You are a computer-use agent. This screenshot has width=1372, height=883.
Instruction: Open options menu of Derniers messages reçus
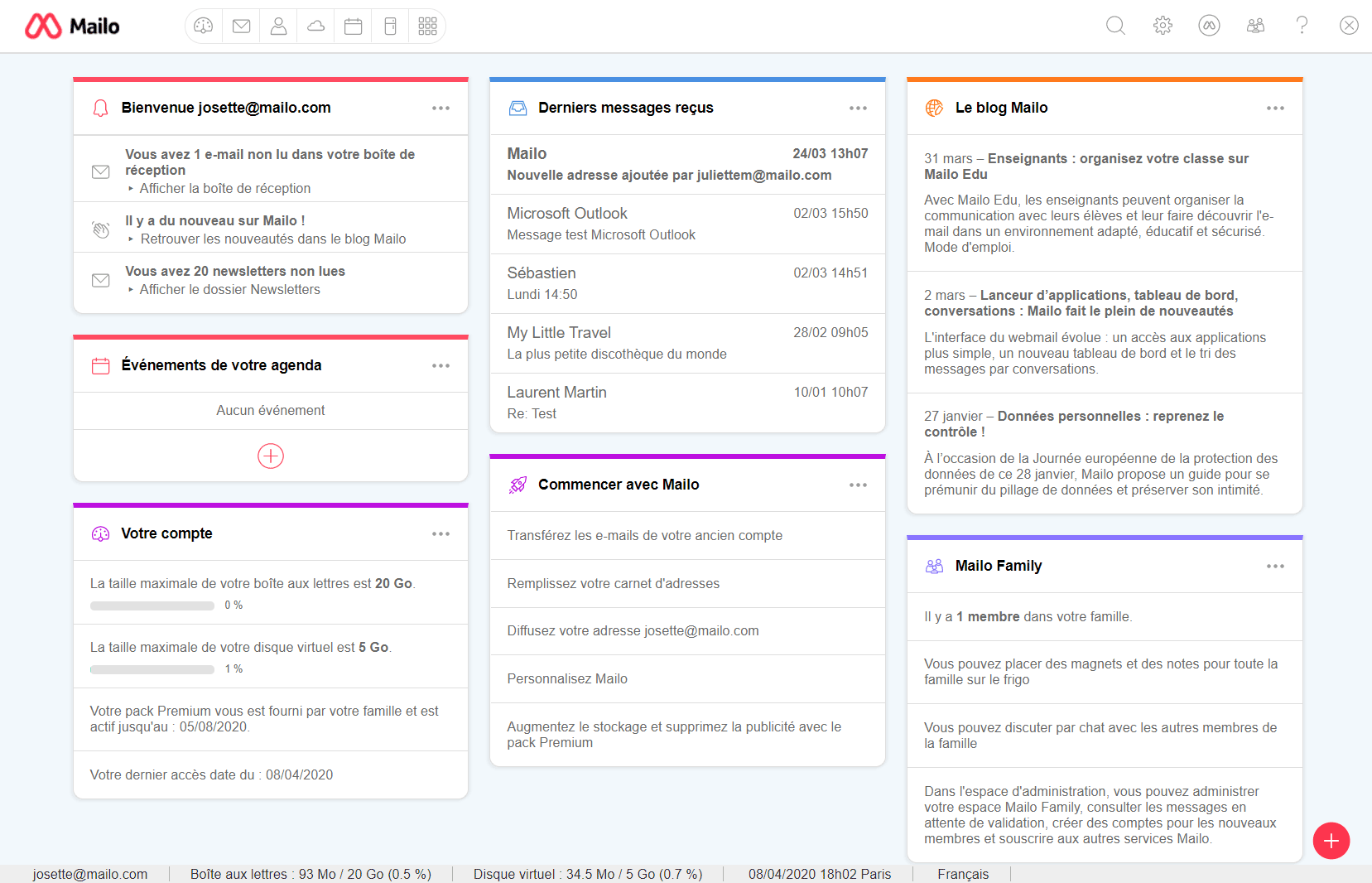pyautogui.click(x=858, y=108)
